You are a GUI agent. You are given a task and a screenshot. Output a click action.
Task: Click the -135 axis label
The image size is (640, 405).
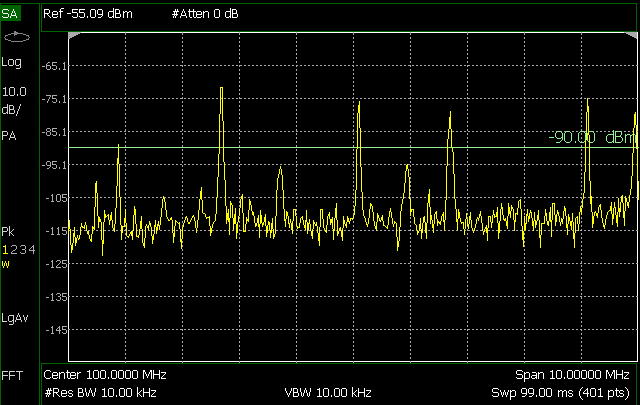[57, 297]
